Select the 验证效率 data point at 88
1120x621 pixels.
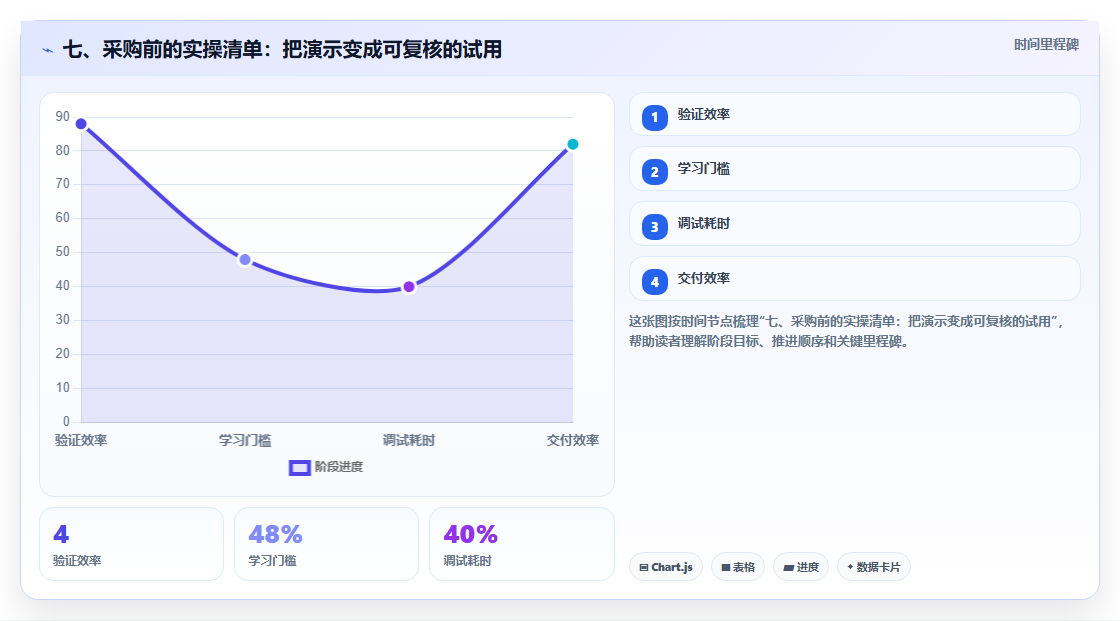pos(81,124)
